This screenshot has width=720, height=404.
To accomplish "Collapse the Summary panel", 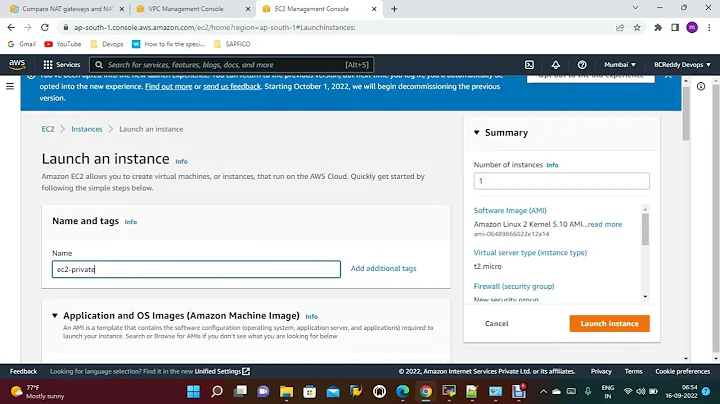I will point(477,133).
